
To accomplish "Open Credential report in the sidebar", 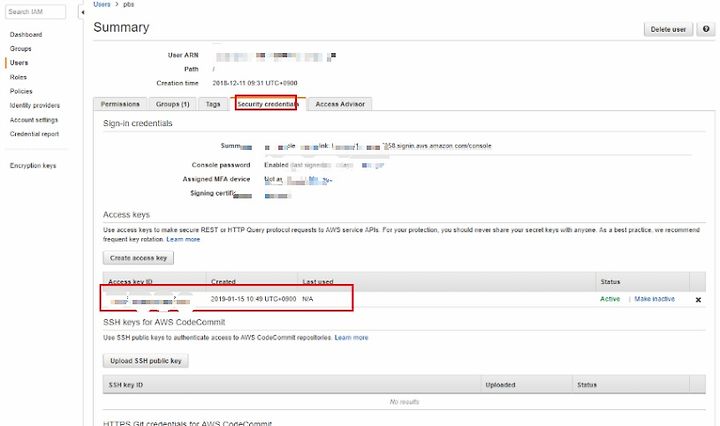I will [34, 134].
